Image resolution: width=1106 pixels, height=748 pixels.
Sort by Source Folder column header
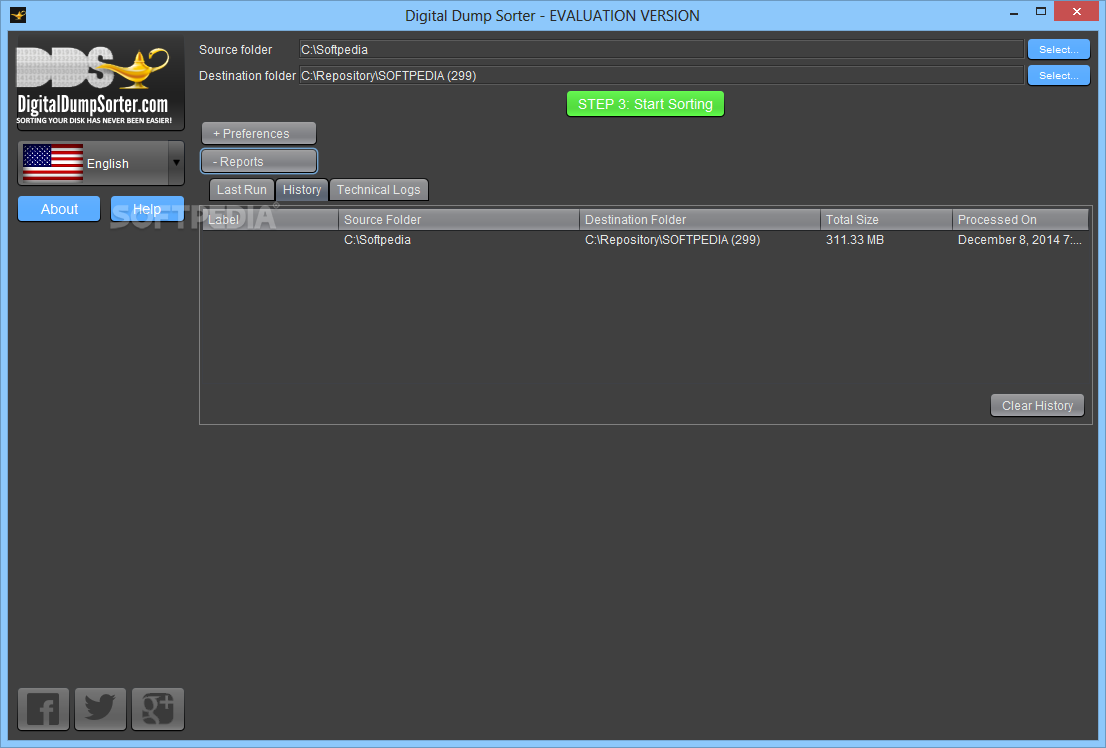click(459, 219)
